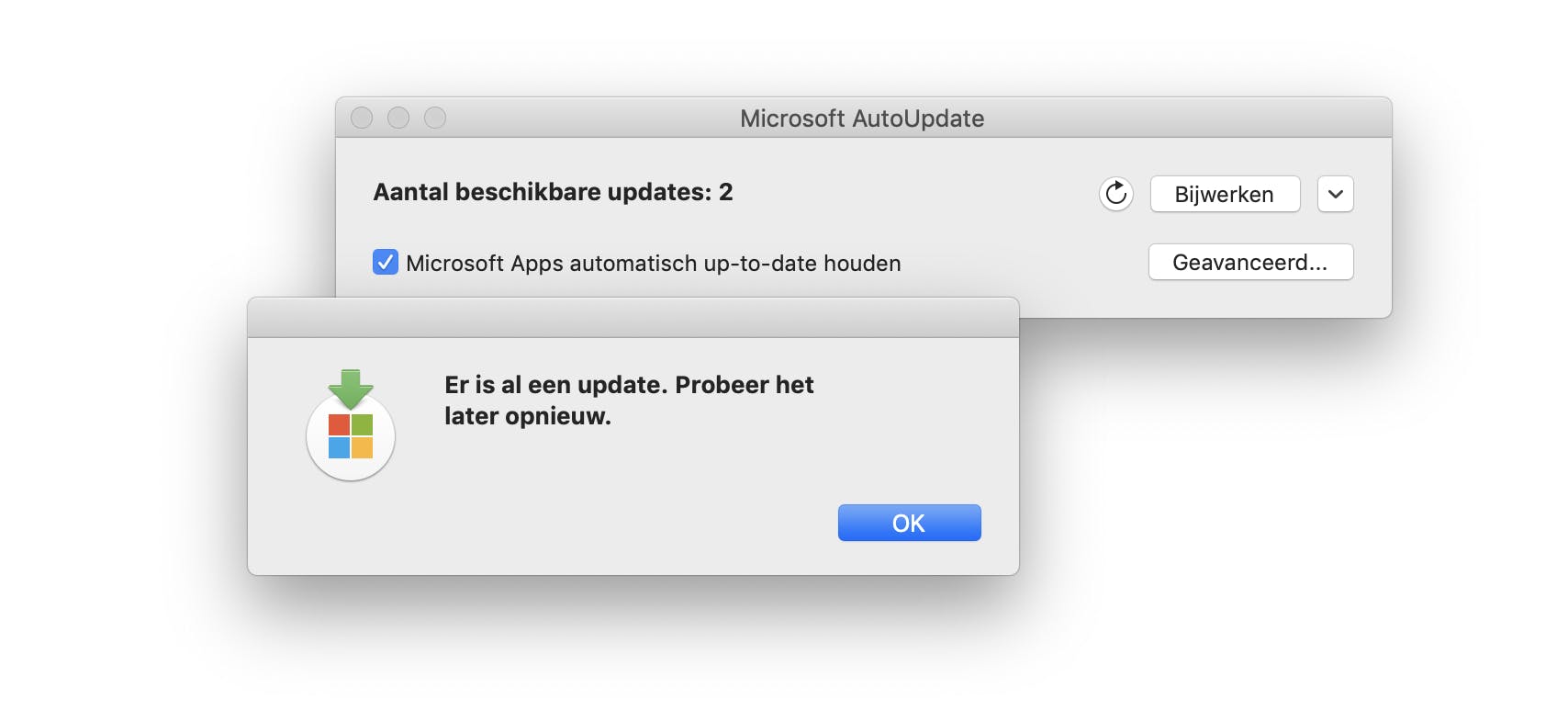Viewport: 1568px width, 722px height.
Task: Disable automatically keeping Microsoft Apps up-to-date checkbox
Action: tap(386, 263)
